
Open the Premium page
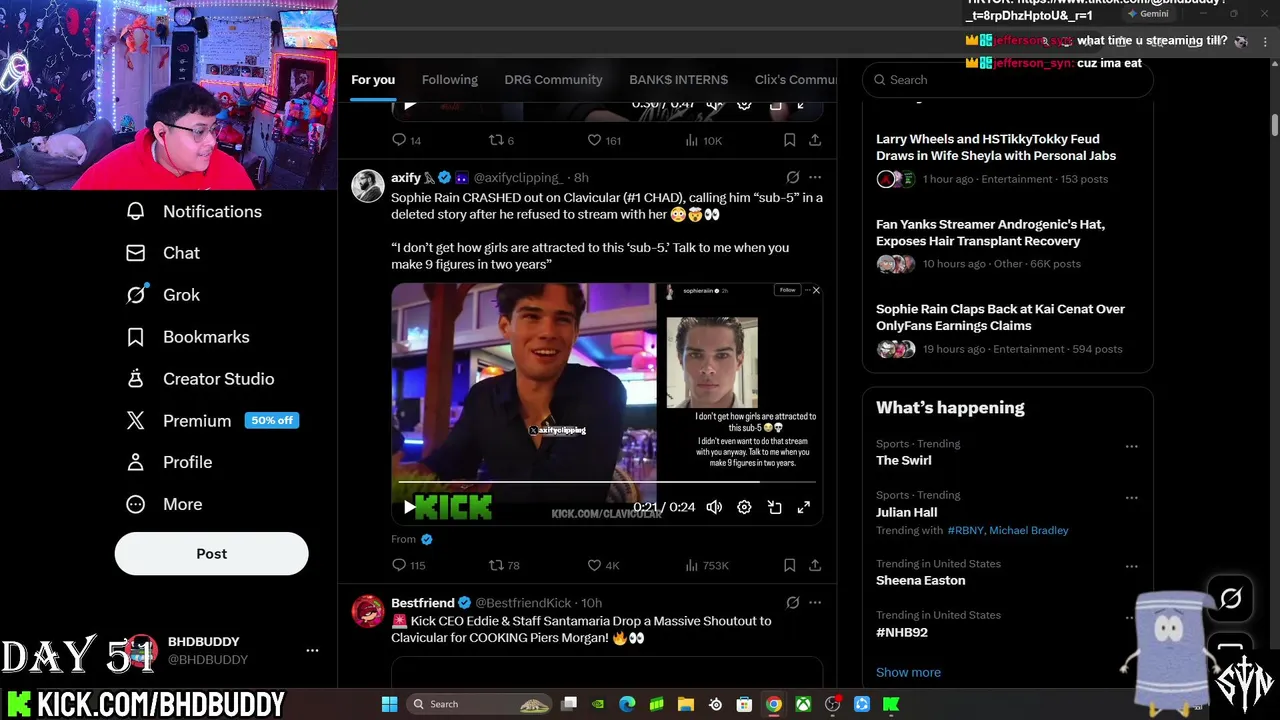[212, 421]
